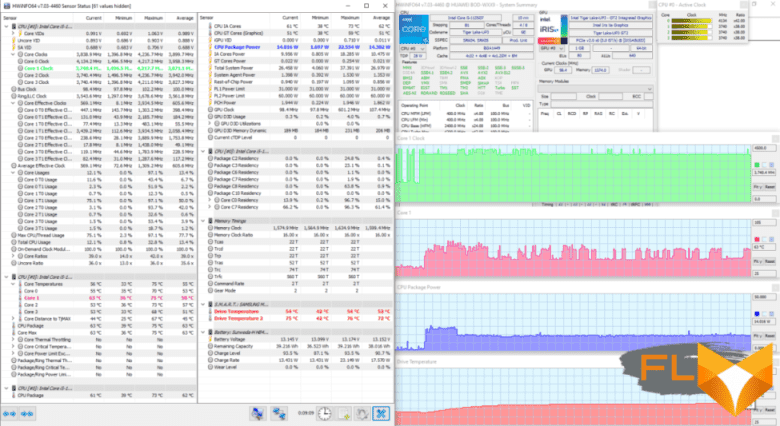Open the Memory Modules dropdown
This screenshot has height=426, width=780.
(595, 89)
